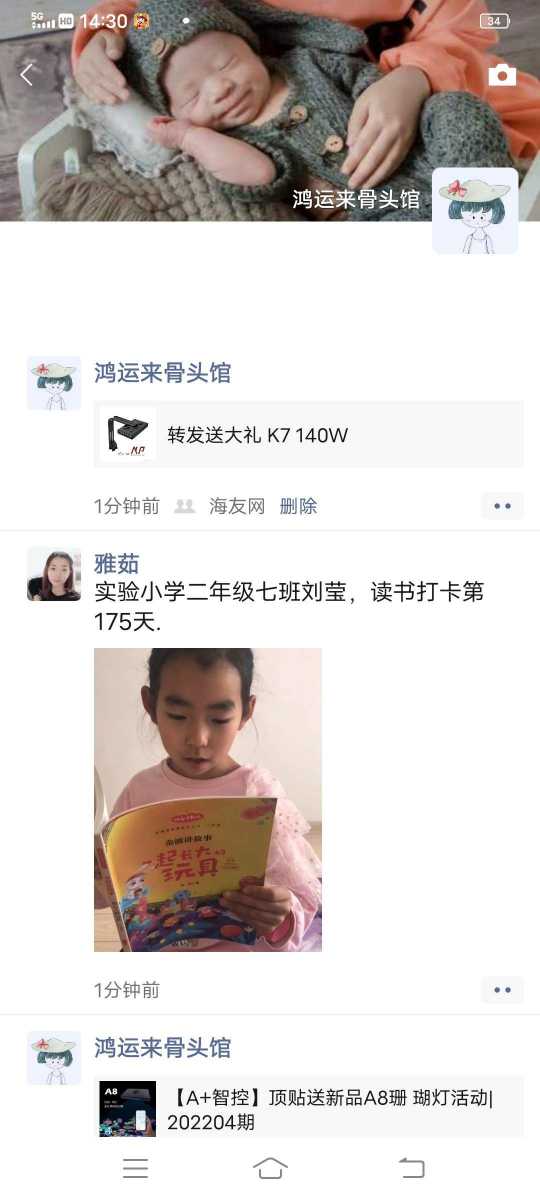Open the profile avatar on the cover photo
The image size is (540, 1200).
(x=475, y=211)
